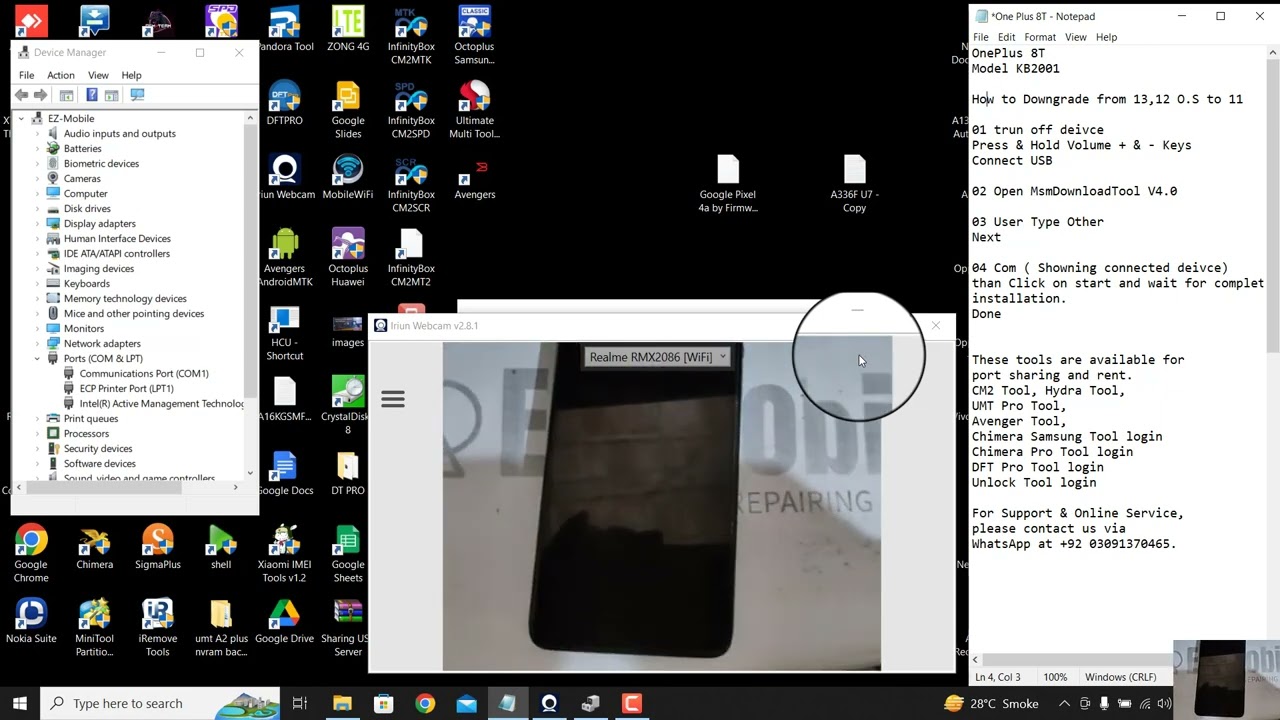Image resolution: width=1280 pixels, height=720 pixels.
Task: Click the Windows Start button
Action: (20, 703)
